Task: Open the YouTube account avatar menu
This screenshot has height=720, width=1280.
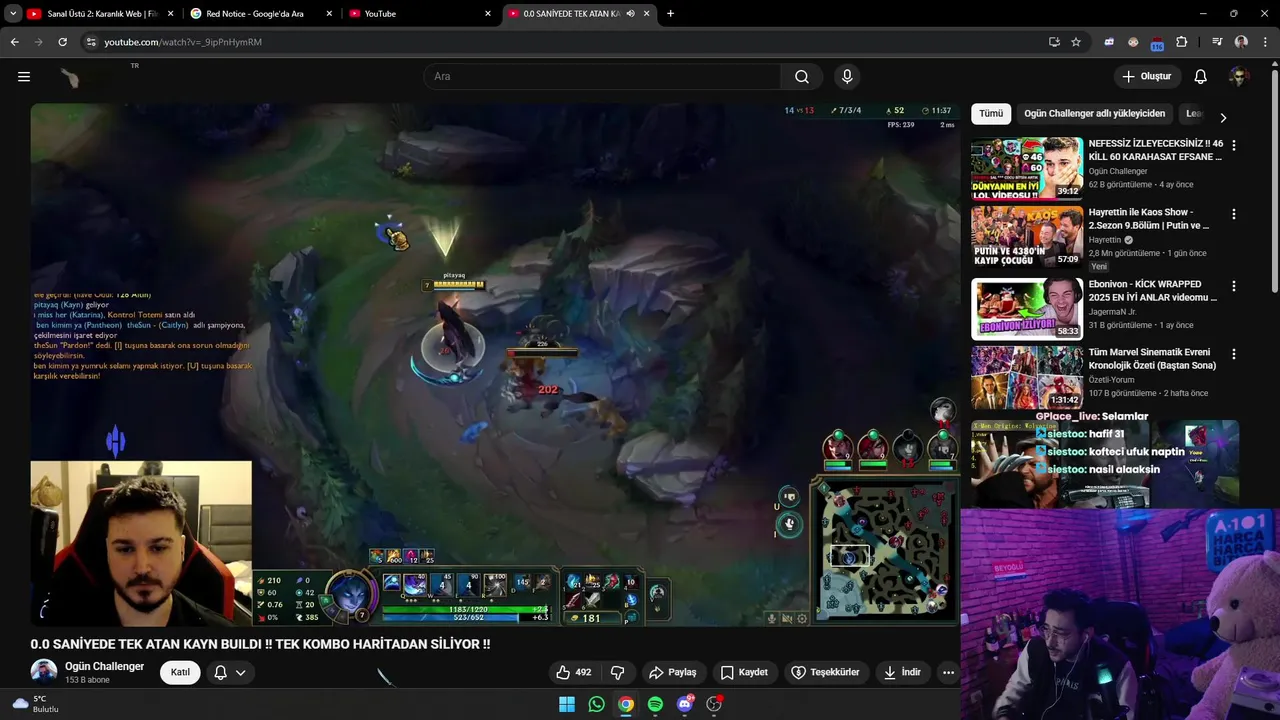Action: (x=1239, y=76)
